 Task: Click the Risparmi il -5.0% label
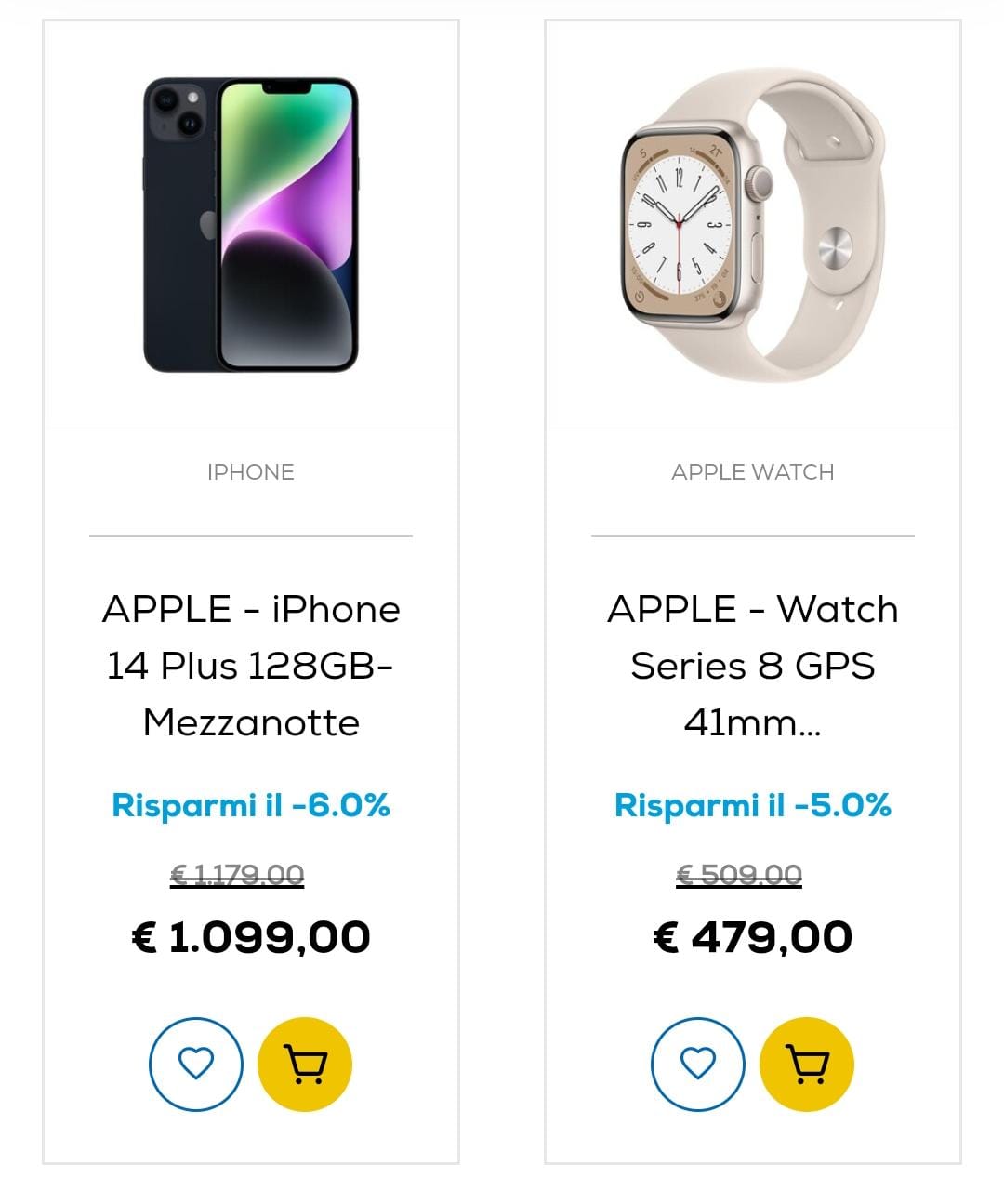coord(753,805)
